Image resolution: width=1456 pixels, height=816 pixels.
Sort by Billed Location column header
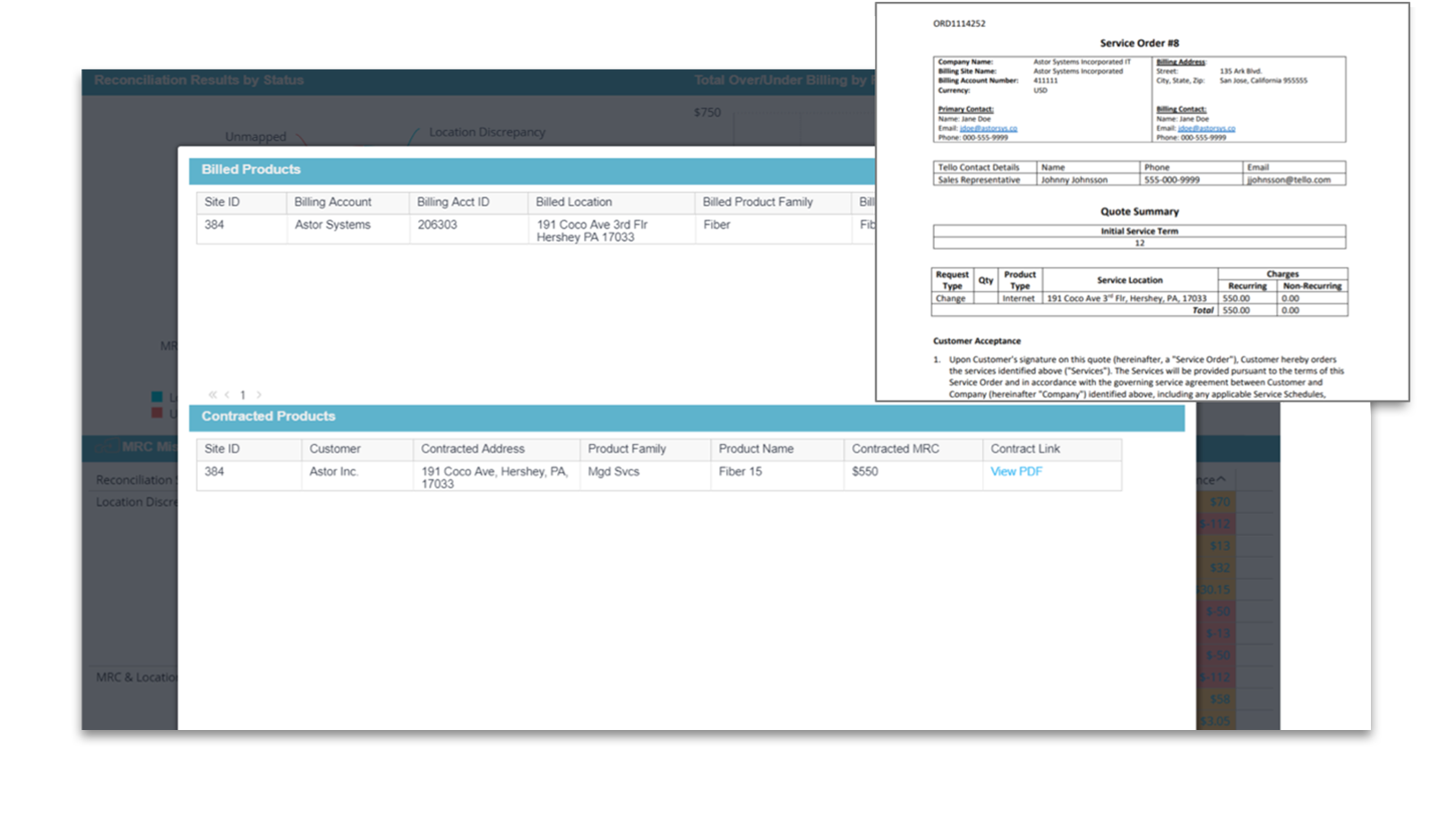pos(612,202)
